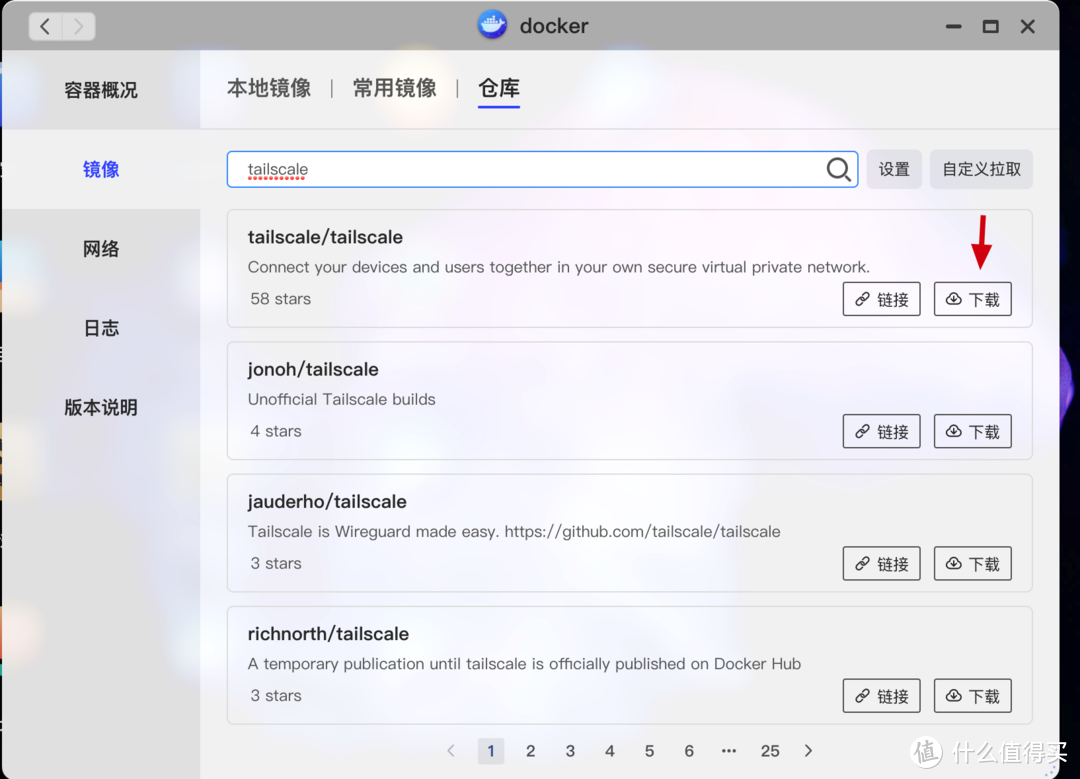Go to page 1 of results
Image resolution: width=1080 pixels, height=779 pixels.
pos(490,751)
